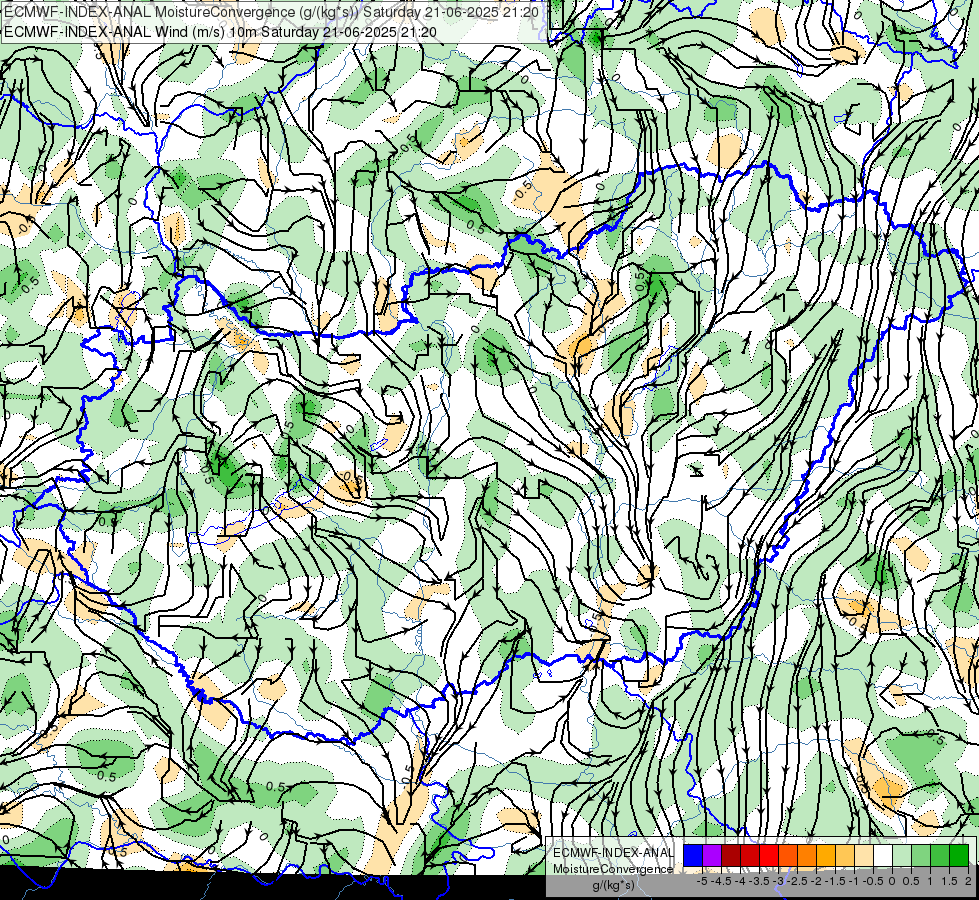The width and height of the screenshot is (979, 900).
Task: Pick the medium green swatch between 1 and 1.5
Action: click(x=940, y=855)
